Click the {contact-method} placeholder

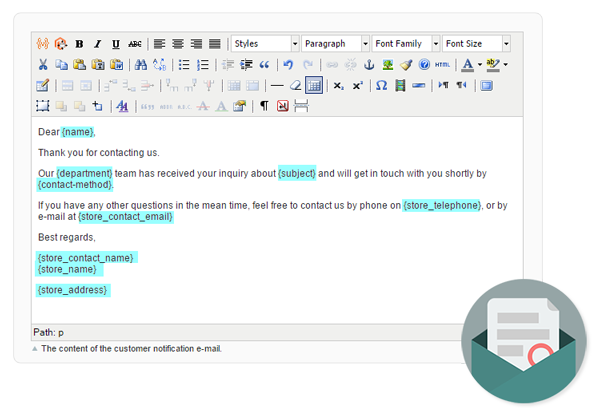click(x=75, y=185)
